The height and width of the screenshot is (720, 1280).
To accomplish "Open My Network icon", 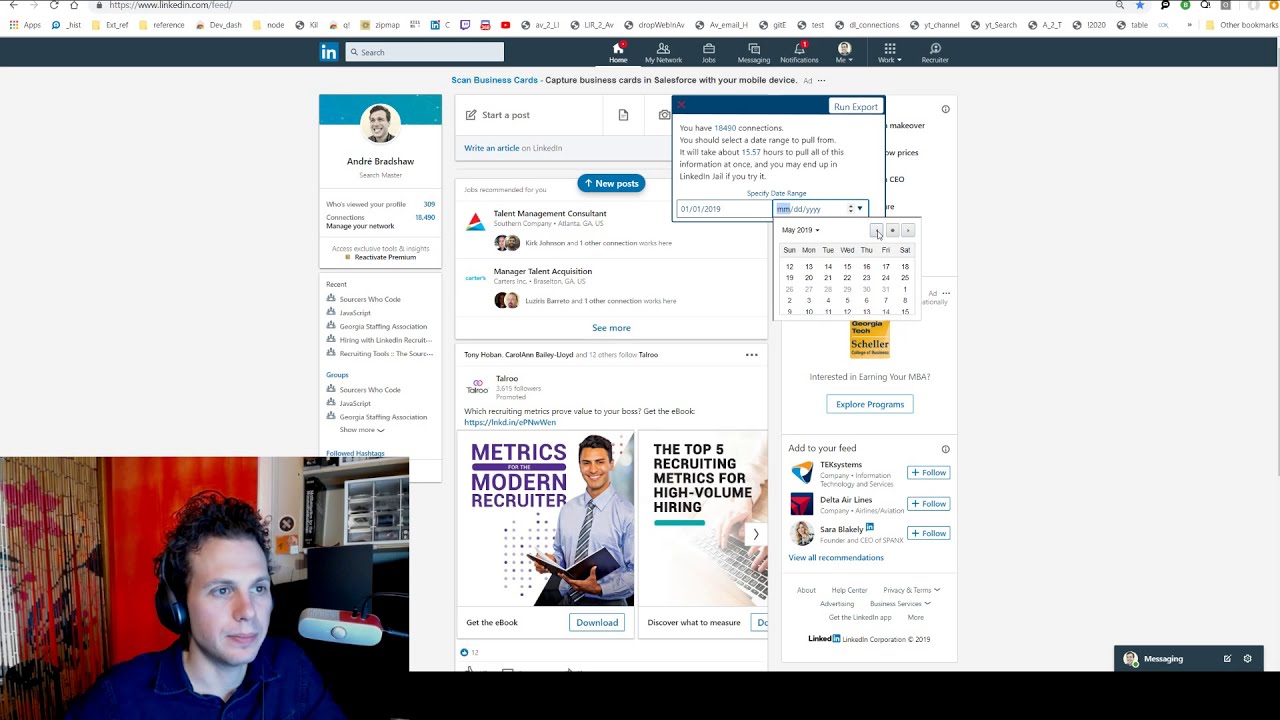I will pyautogui.click(x=663, y=52).
